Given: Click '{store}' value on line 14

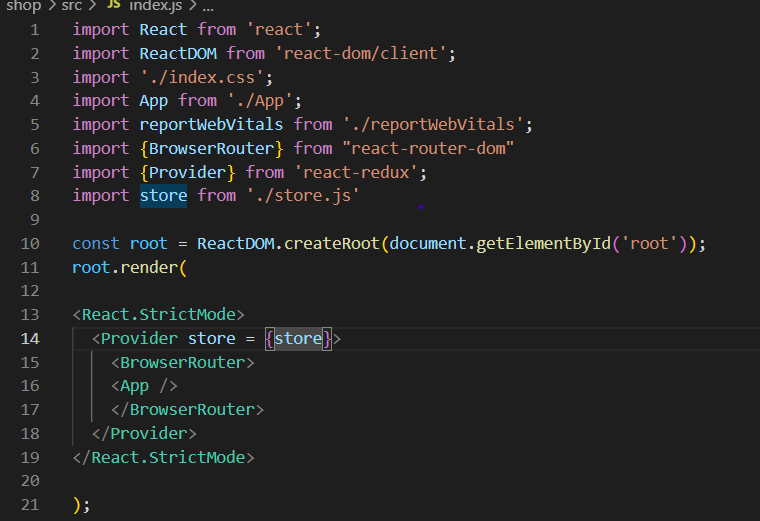Looking at the screenshot, I should coord(298,339).
